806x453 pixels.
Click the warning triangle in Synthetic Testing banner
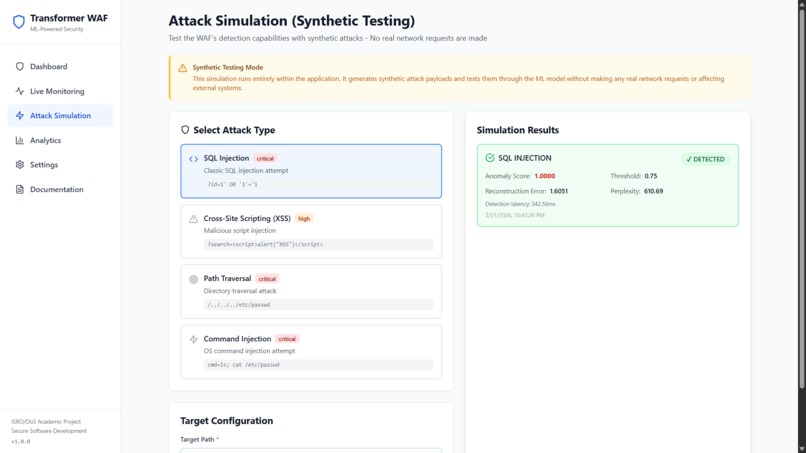coord(182,68)
